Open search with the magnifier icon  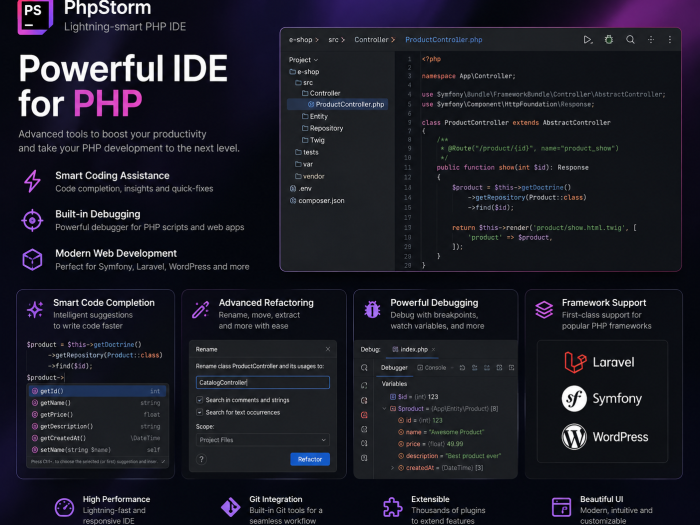pyautogui.click(x=630, y=40)
